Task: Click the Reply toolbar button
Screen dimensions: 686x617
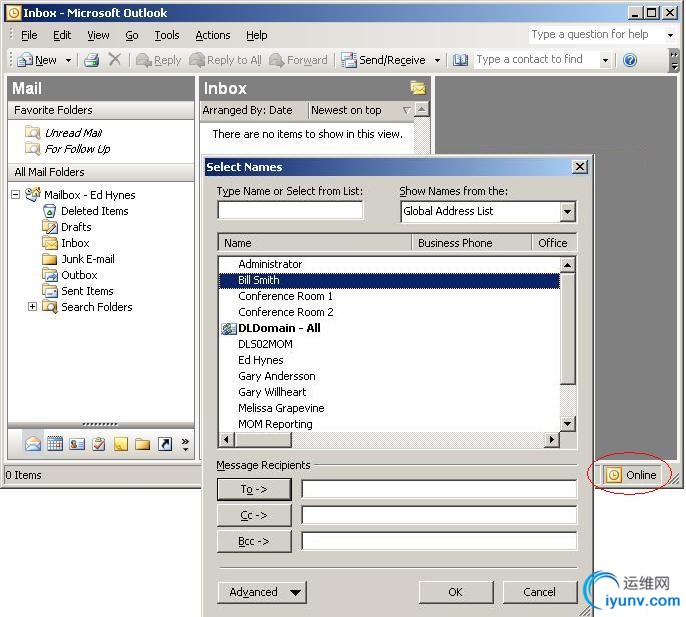Action: click(x=159, y=60)
